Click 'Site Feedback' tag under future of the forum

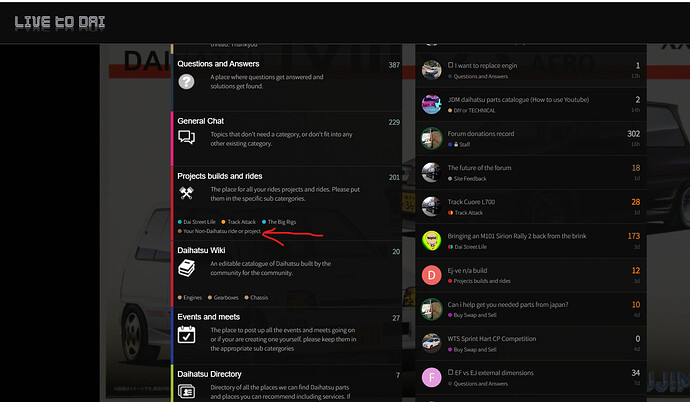[467, 179]
